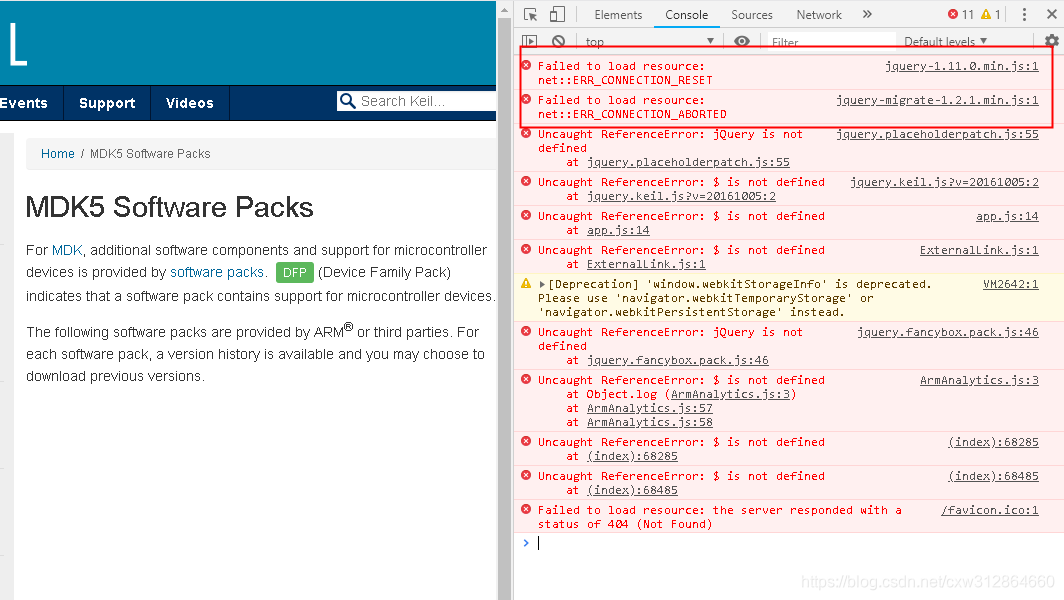Screen dimensions: 1064x600
Task: Open the DevTools three-dot customize menu
Action: pos(1024,14)
